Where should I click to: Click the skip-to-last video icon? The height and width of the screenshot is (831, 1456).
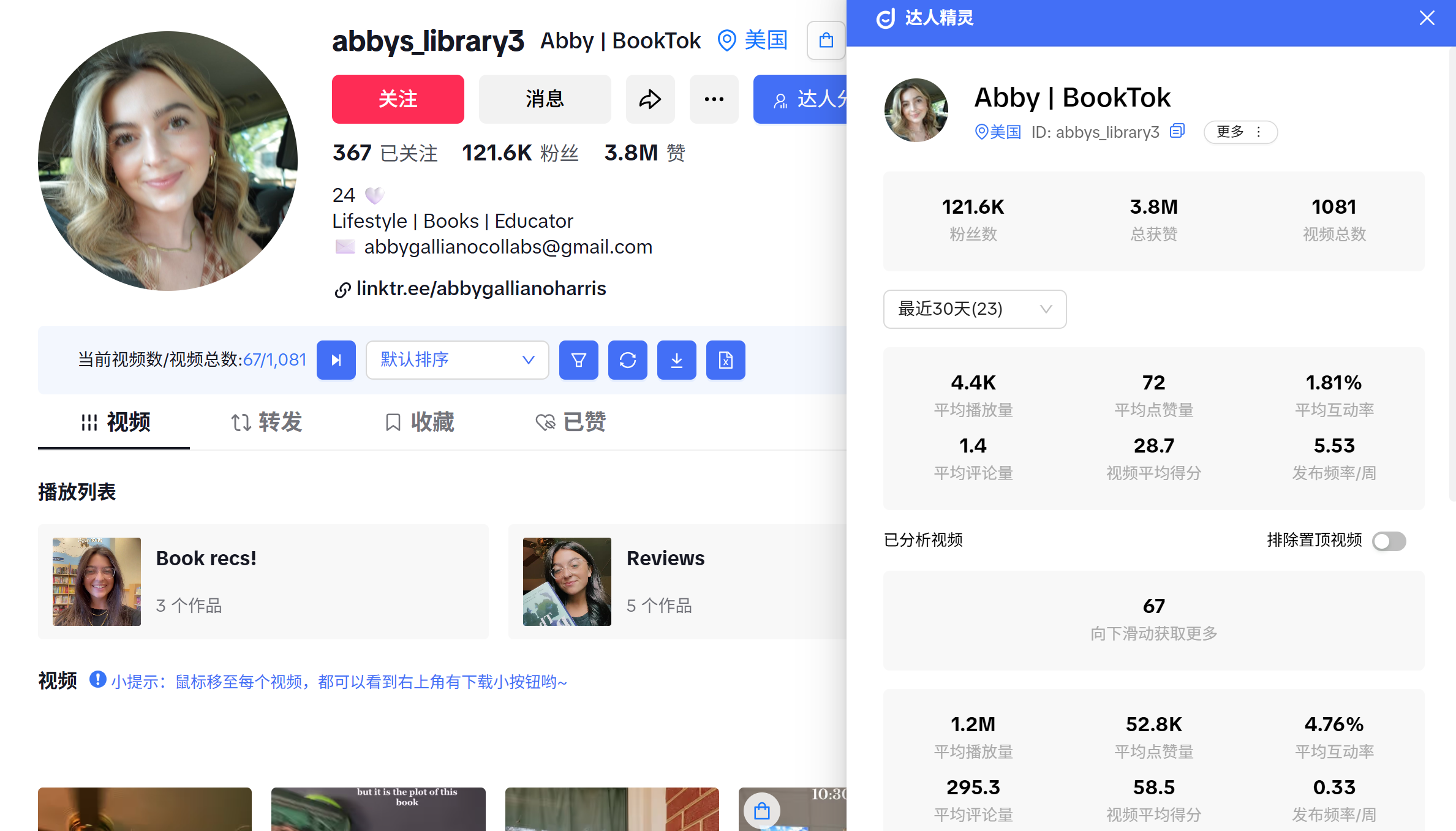click(x=336, y=360)
